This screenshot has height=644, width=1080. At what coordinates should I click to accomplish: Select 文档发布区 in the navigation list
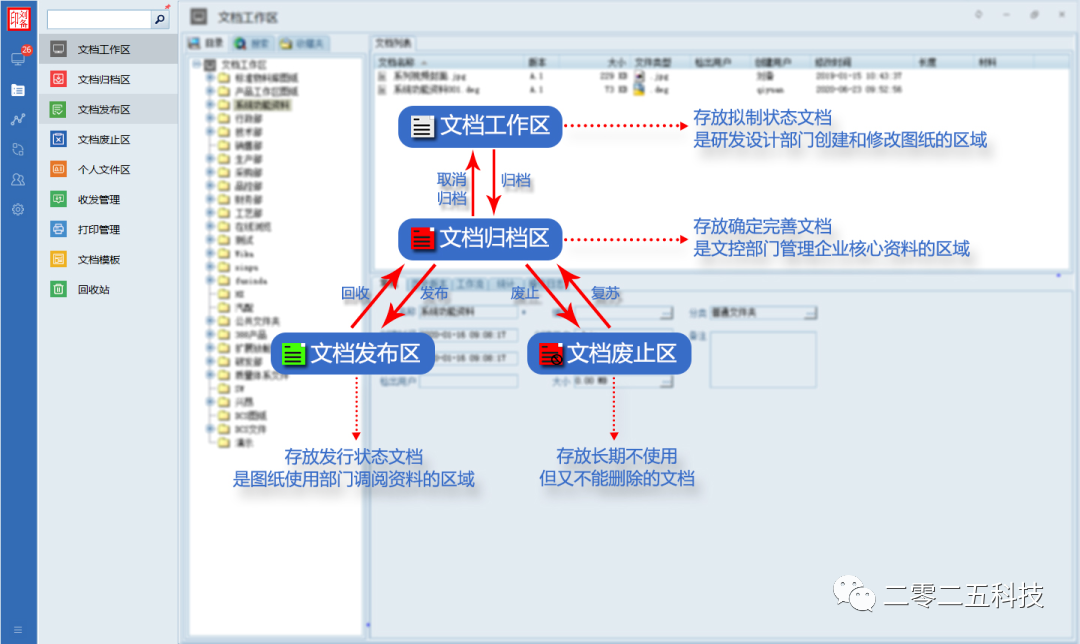click(x=104, y=109)
